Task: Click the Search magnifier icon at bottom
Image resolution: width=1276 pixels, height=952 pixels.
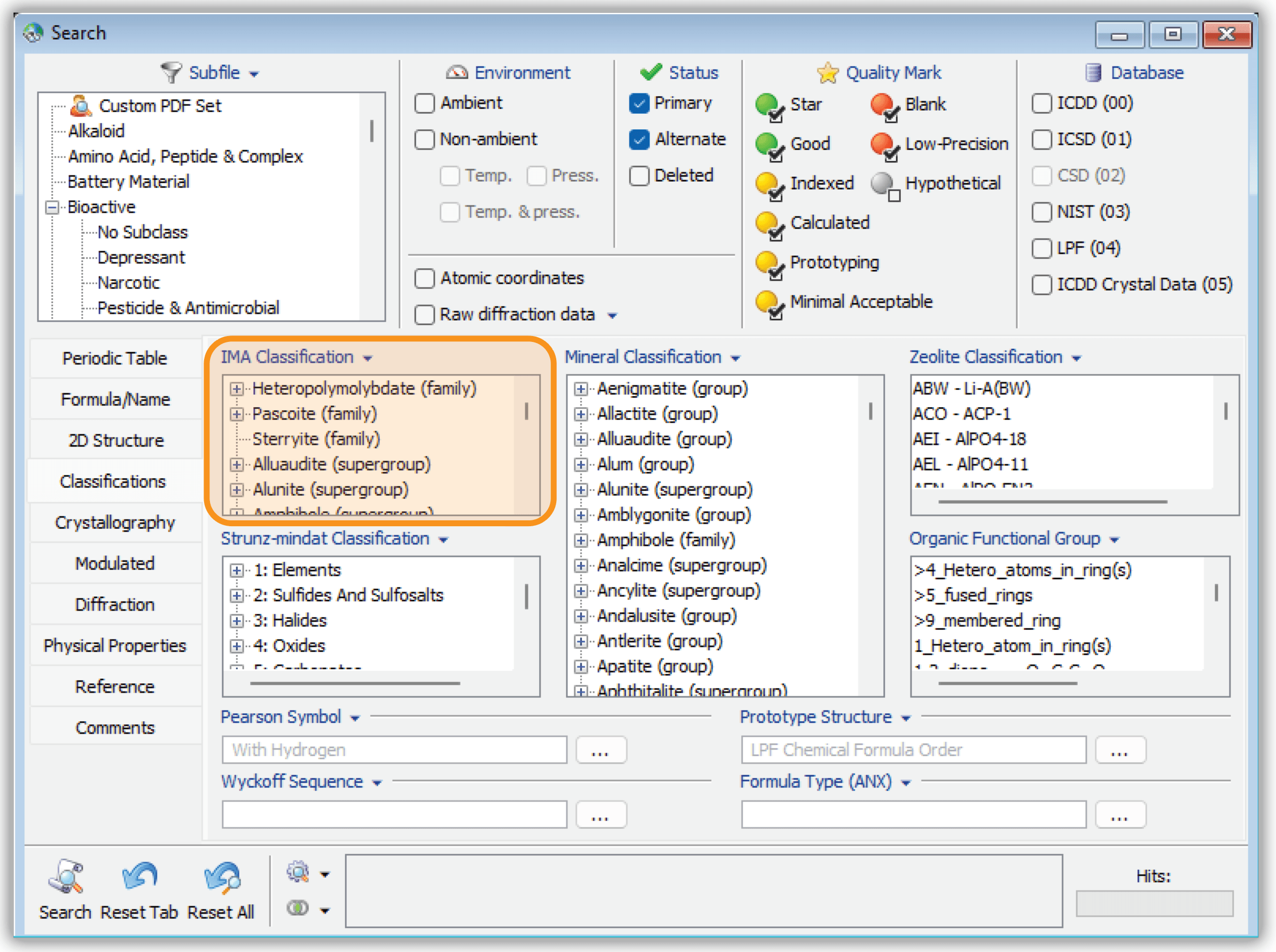Action: 66,877
